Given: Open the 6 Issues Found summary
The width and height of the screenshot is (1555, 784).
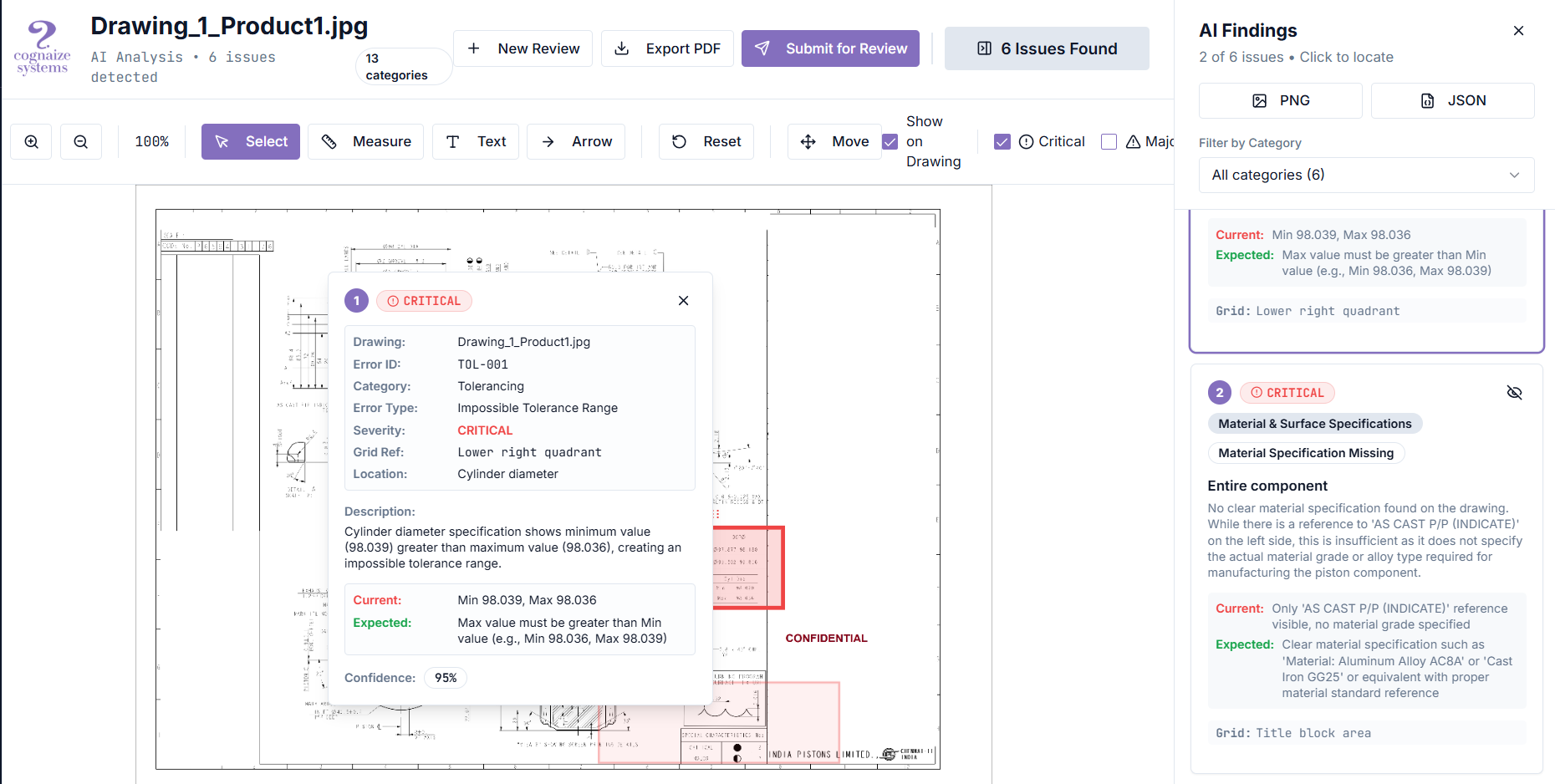Looking at the screenshot, I should [1046, 48].
